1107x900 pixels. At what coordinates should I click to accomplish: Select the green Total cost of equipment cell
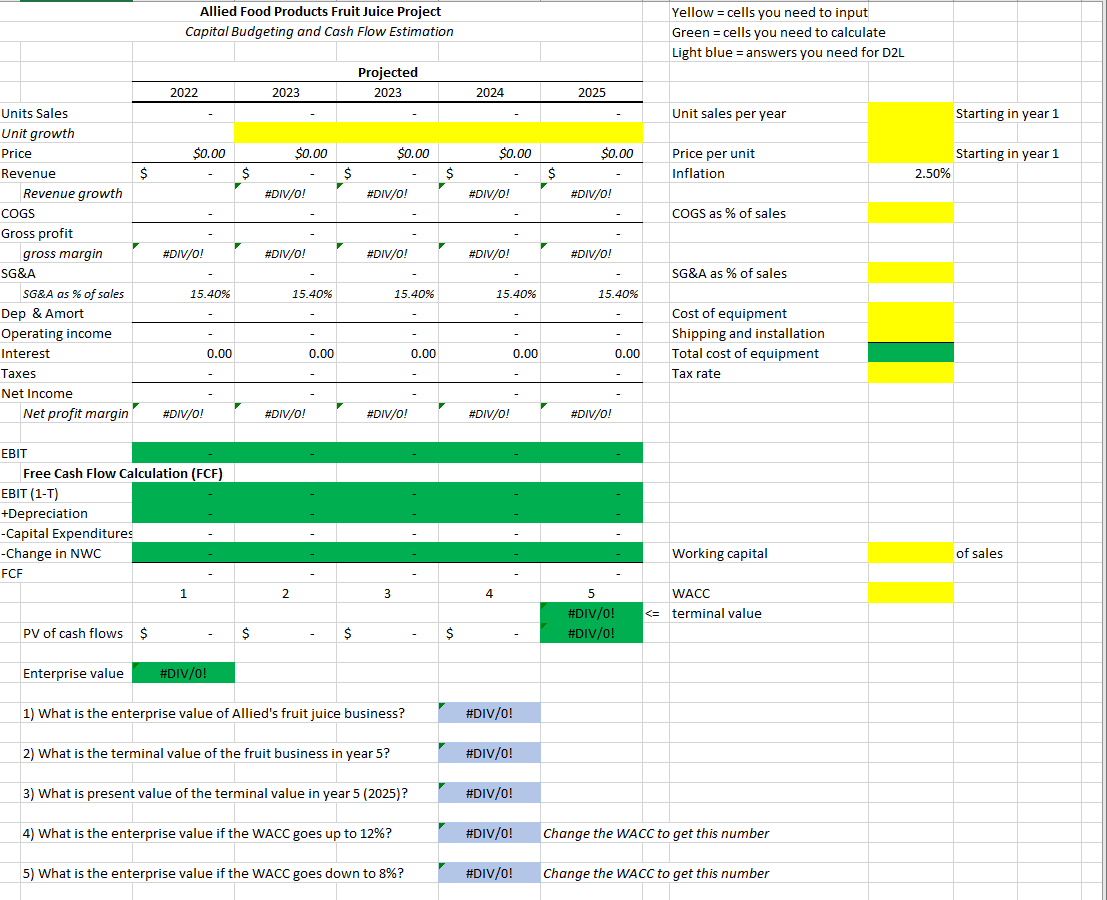coord(910,353)
